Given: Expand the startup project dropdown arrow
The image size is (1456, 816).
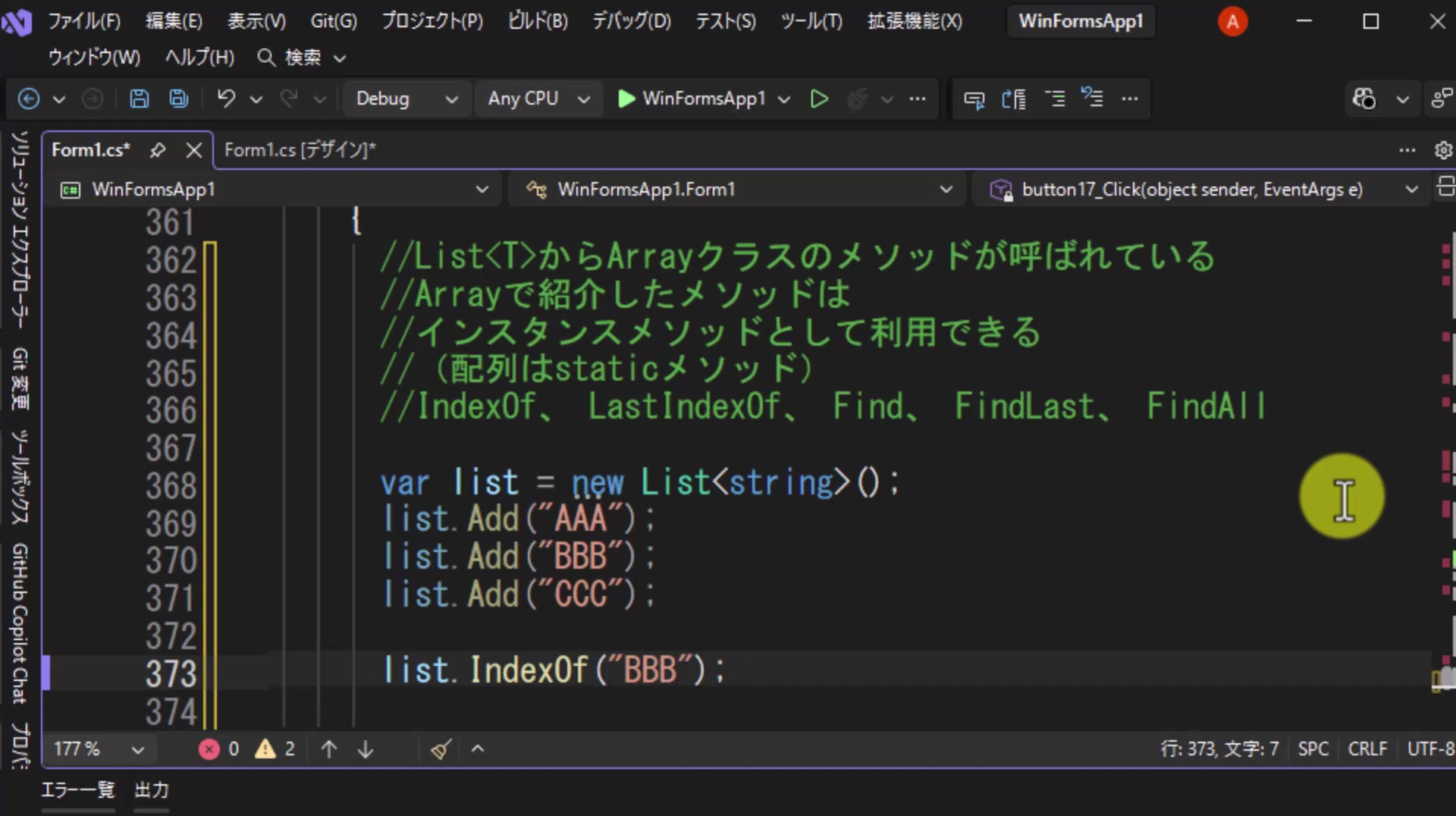Looking at the screenshot, I should point(784,99).
